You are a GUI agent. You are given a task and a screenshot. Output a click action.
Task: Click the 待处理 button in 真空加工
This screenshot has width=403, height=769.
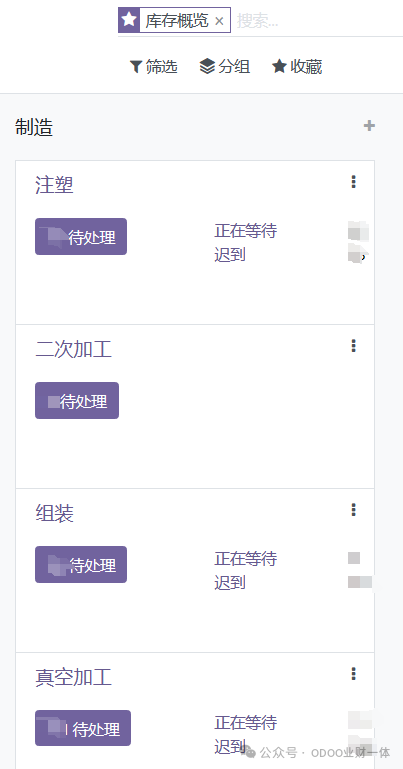click(x=83, y=728)
